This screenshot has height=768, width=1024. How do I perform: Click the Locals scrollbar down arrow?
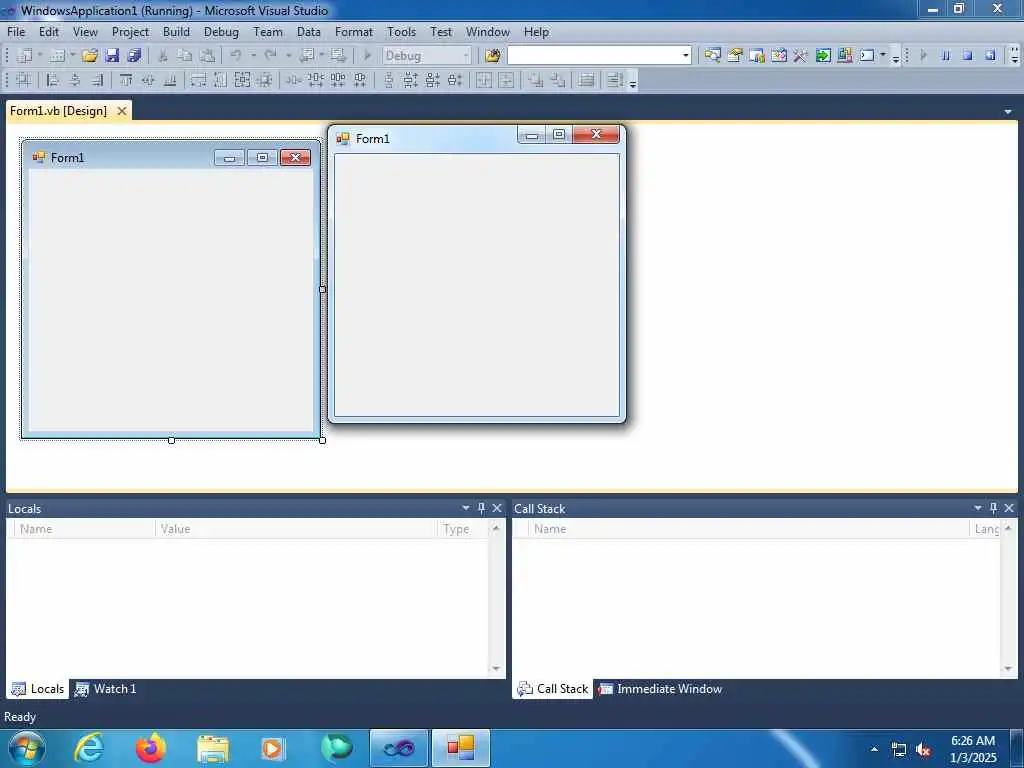tap(496, 669)
